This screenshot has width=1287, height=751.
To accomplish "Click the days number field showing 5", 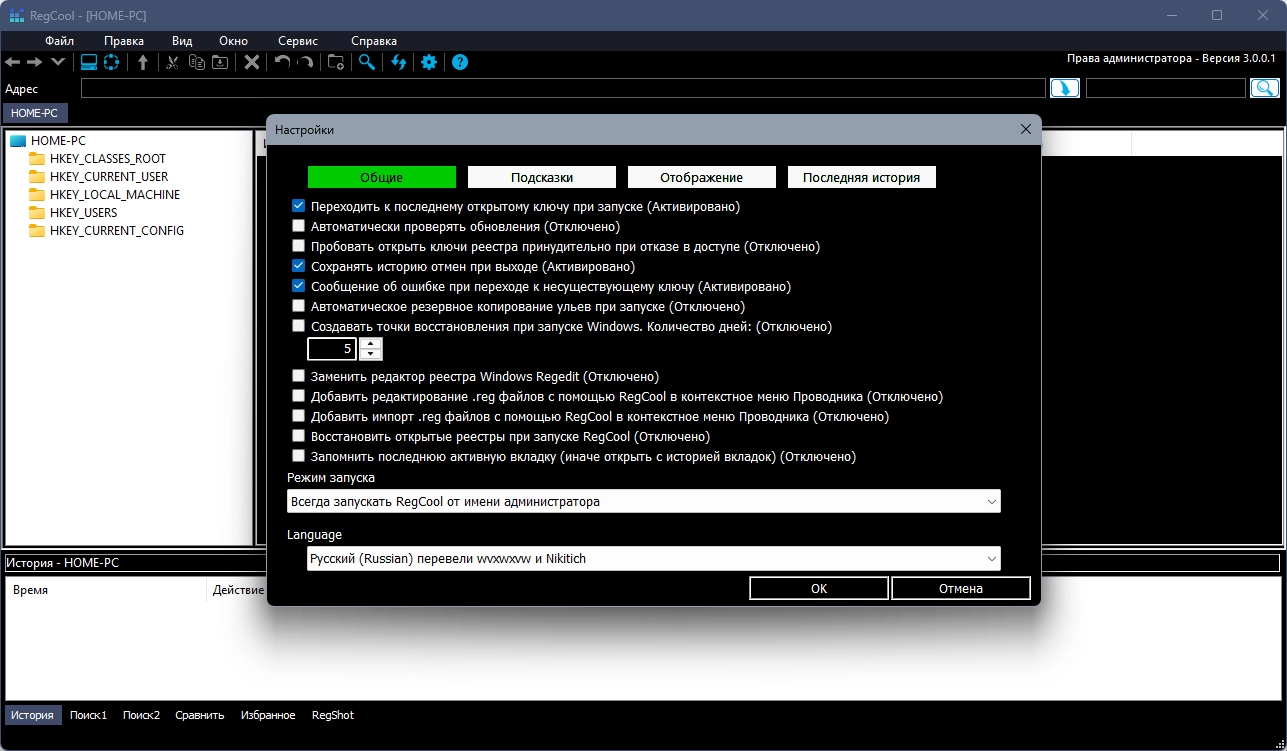I will [x=332, y=349].
